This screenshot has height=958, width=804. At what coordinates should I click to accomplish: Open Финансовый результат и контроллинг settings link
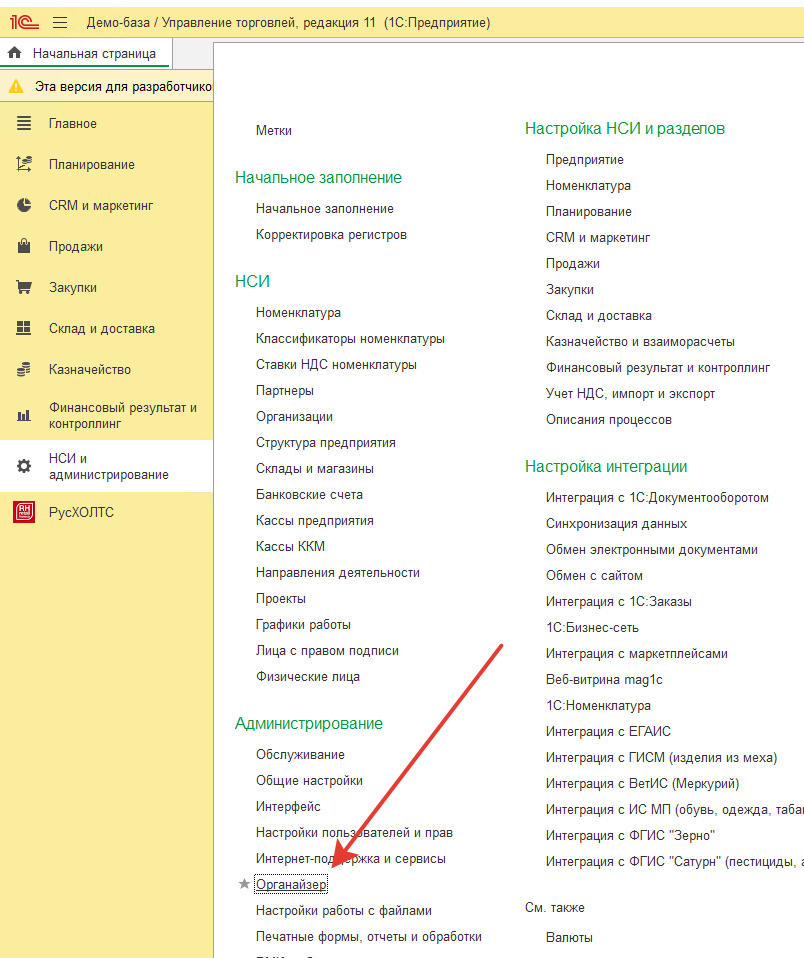coord(658,367)
